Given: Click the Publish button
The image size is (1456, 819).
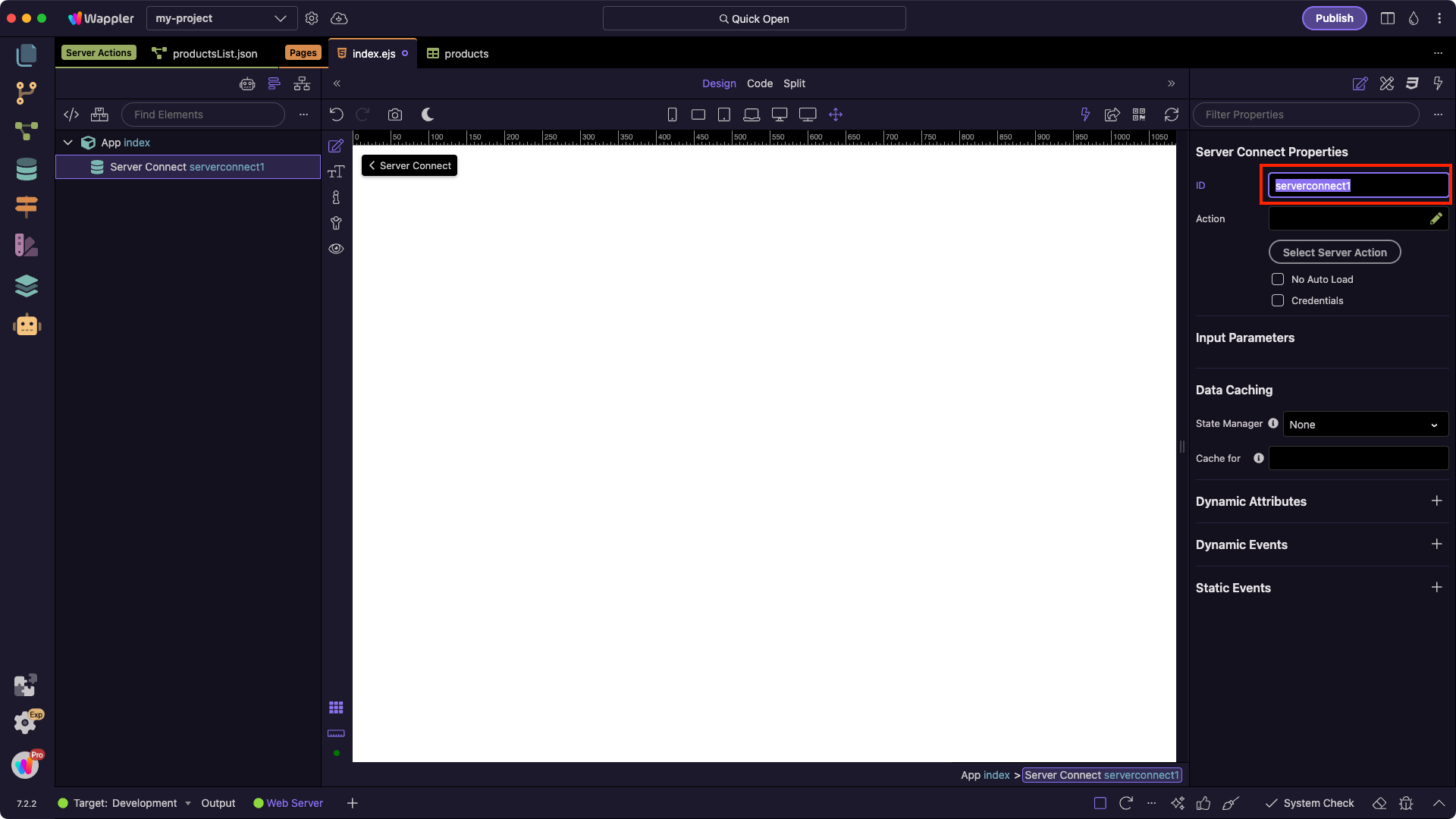Looking at the screenshot, I should pyautogui.click(x=1334, y=18).
